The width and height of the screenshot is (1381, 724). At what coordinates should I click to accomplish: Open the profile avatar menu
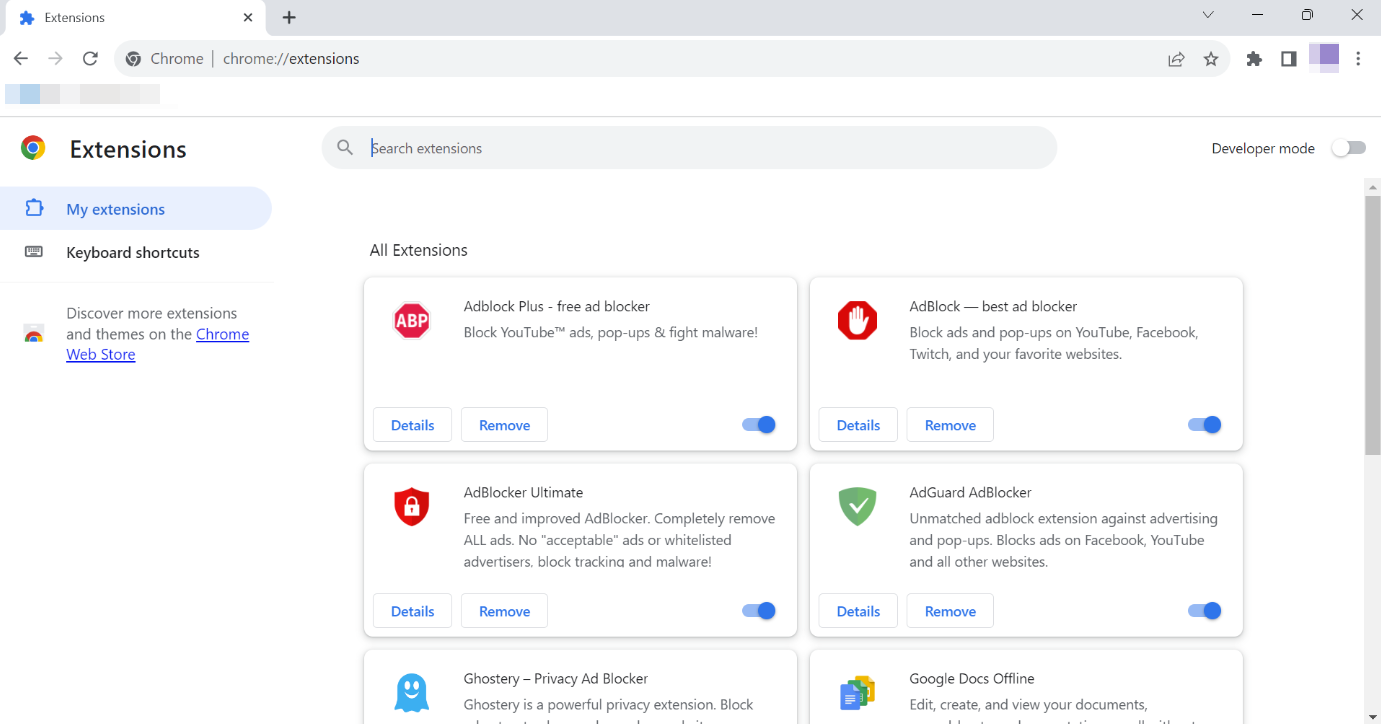(1324, 58)
